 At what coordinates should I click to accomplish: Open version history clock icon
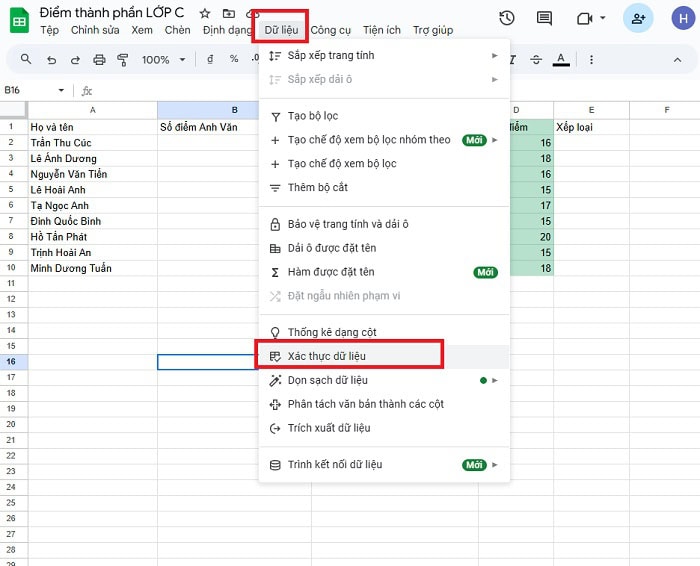[x=507, y=18]
